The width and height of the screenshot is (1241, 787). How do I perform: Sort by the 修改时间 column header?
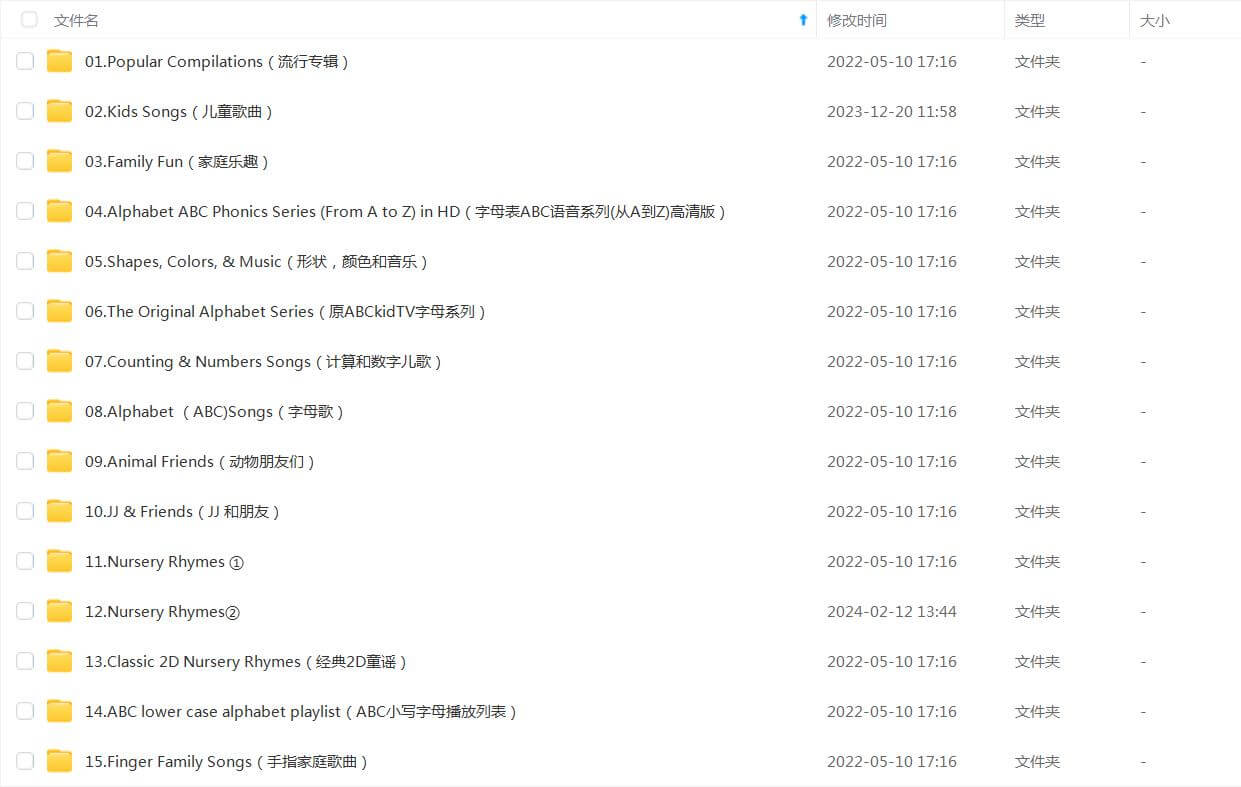pos(856,20)
